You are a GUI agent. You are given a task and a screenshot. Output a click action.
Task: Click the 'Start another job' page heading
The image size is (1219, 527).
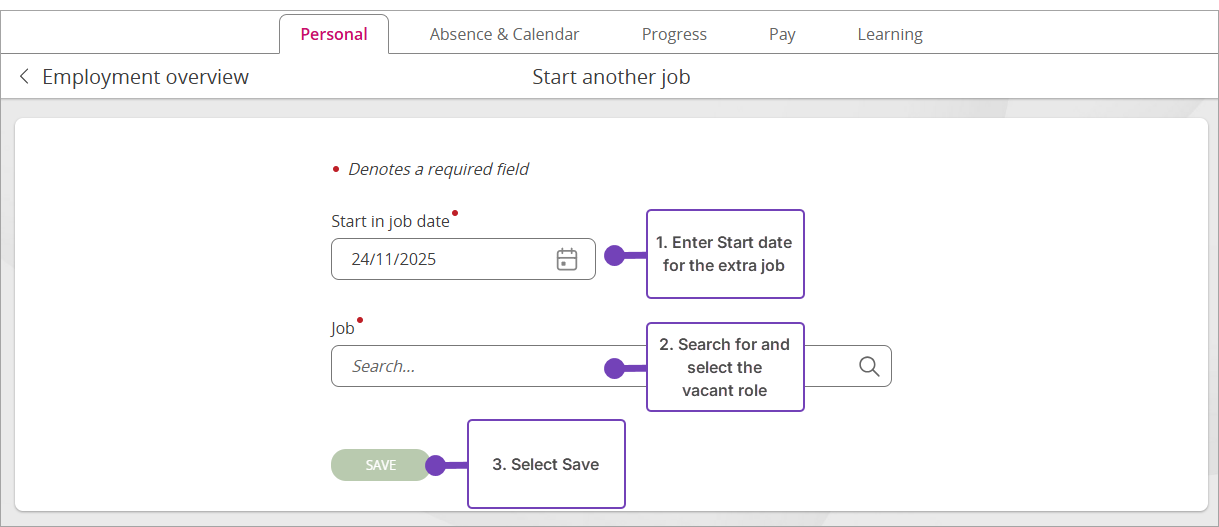coord(611,77)
